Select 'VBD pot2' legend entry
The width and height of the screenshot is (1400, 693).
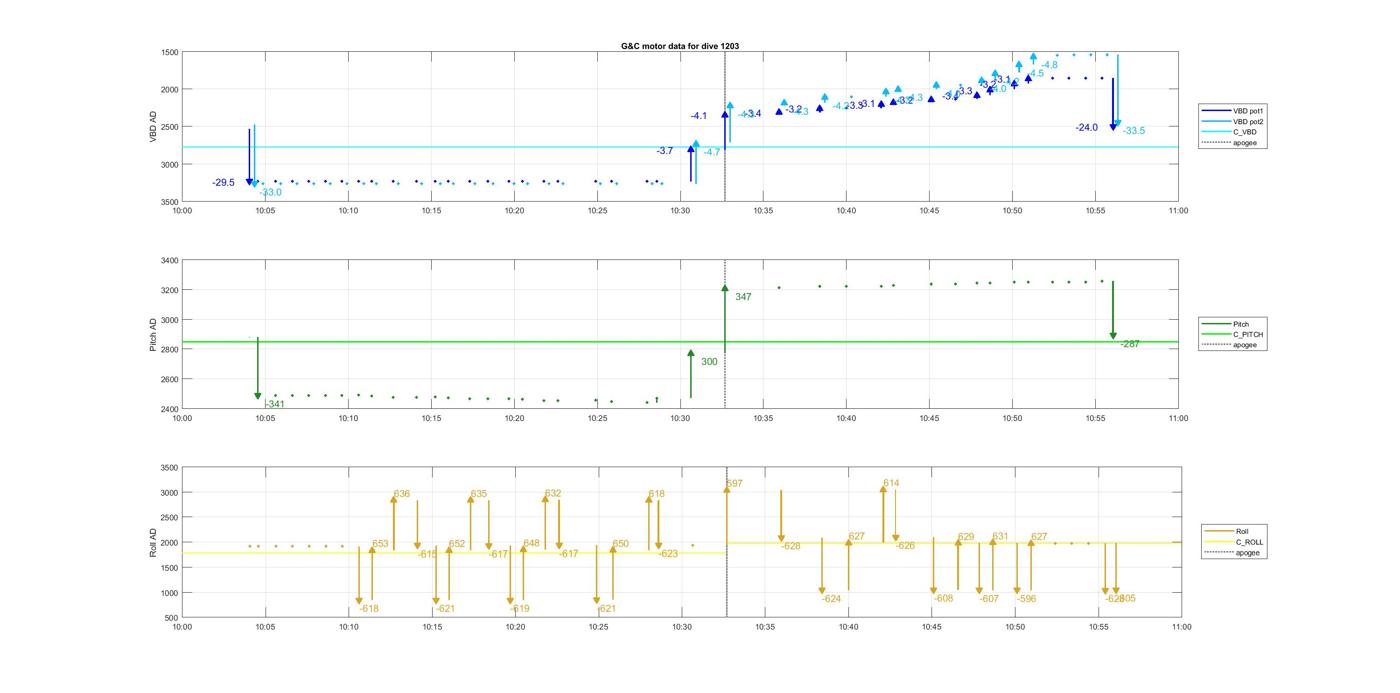tap(1233, 121)
